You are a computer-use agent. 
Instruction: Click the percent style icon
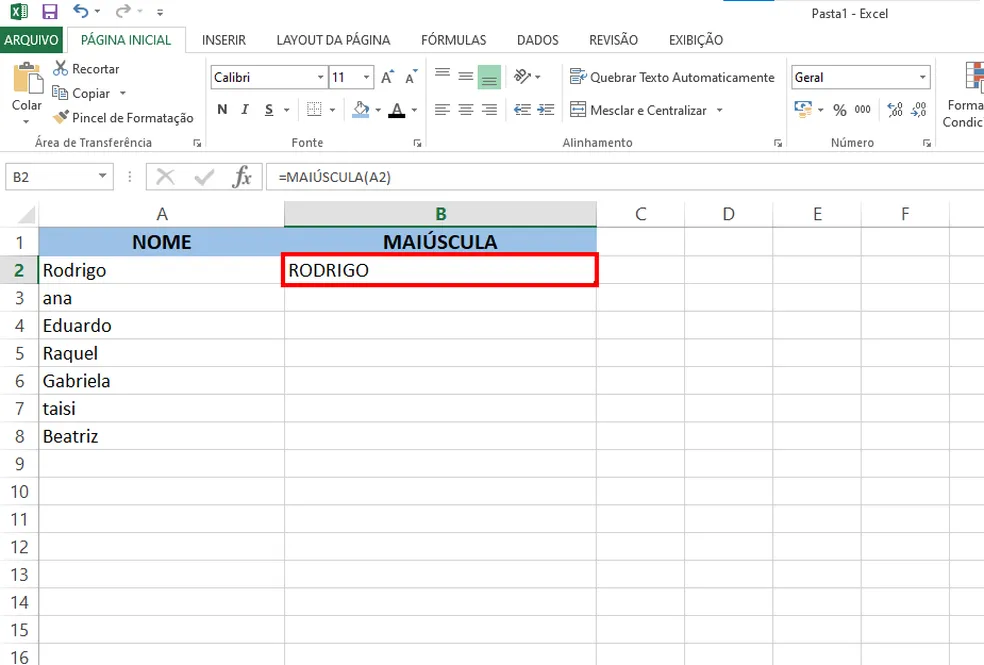point(839,110)
